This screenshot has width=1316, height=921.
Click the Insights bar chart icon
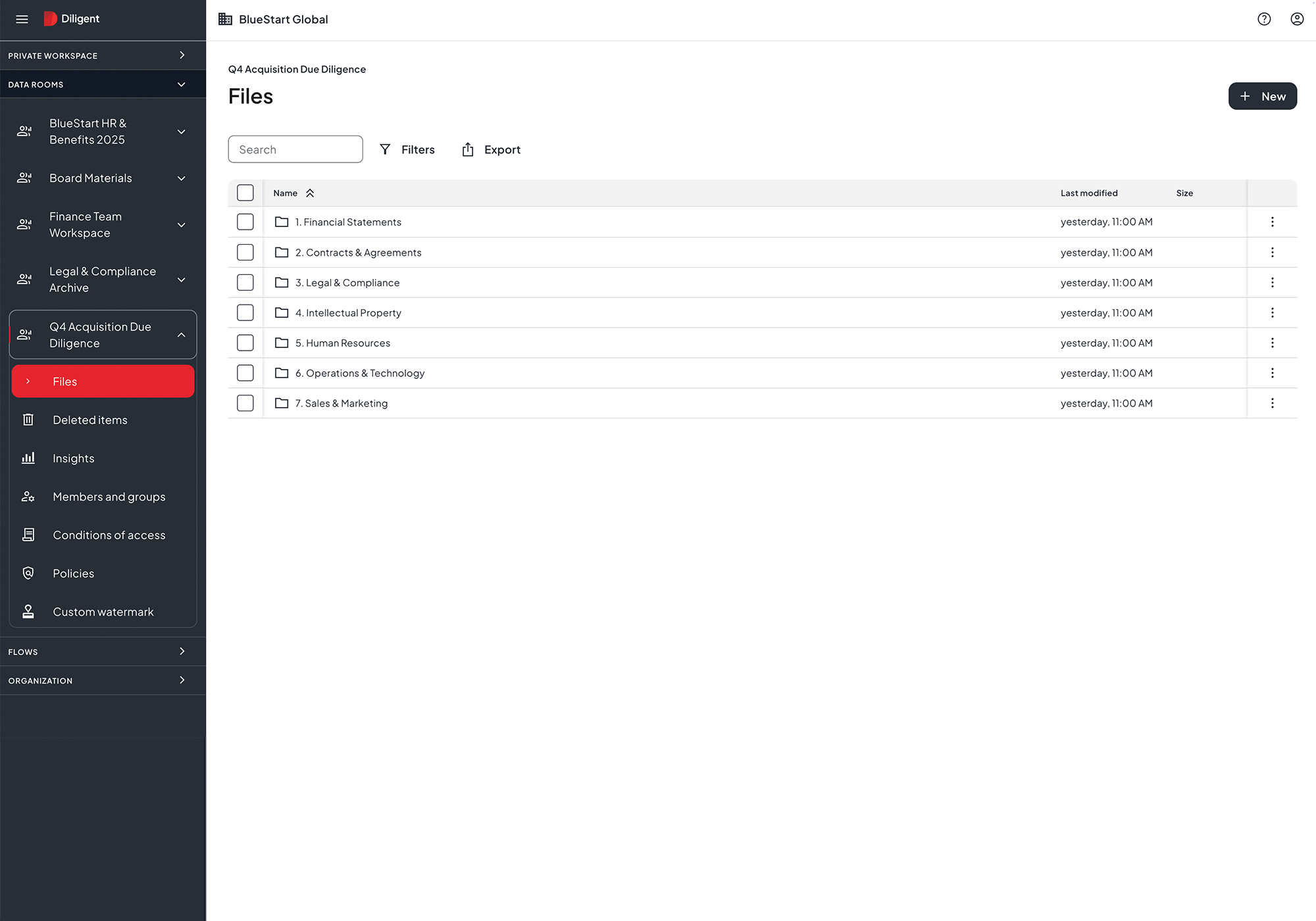click(x=28, y=458)
